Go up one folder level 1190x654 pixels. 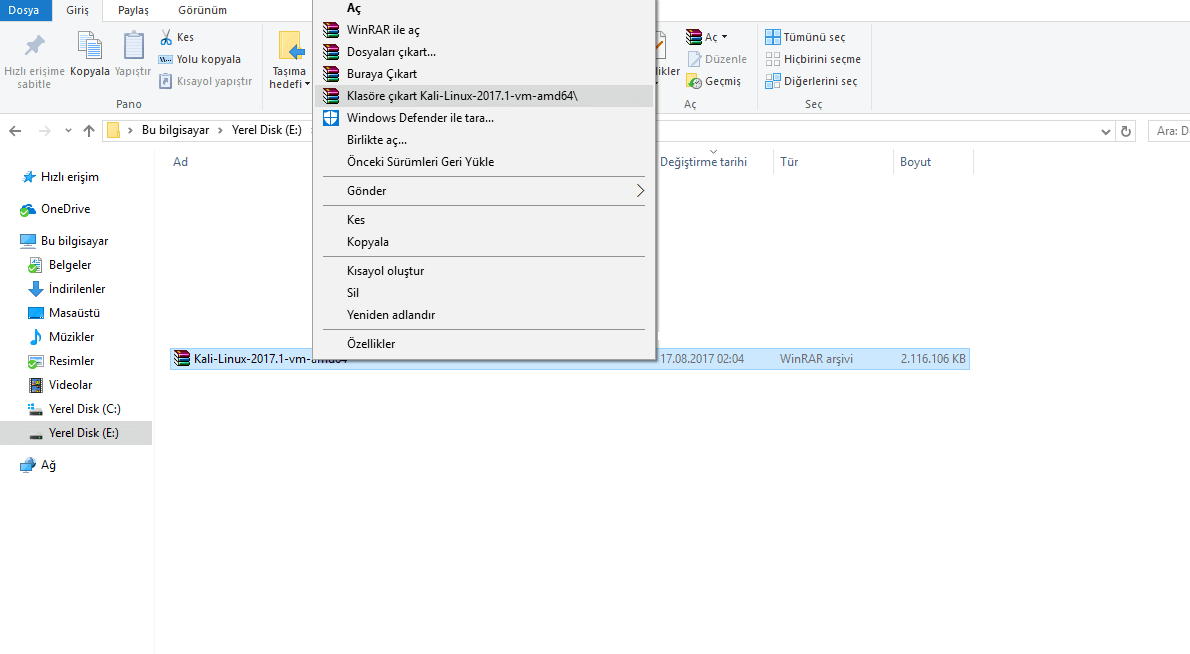pos(89,130)
